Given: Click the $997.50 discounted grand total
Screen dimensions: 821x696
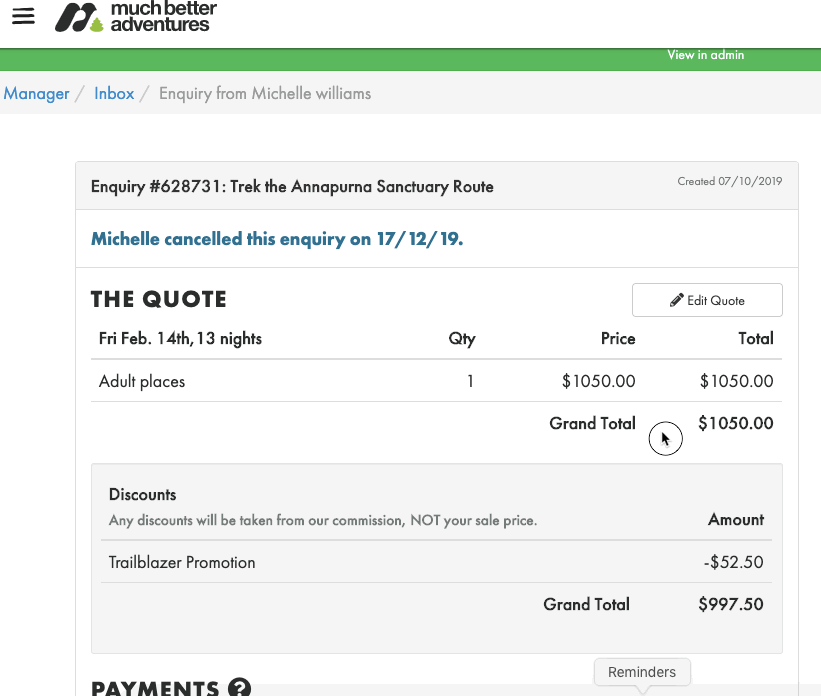Looking at the screenshot, I should (731, 604).
